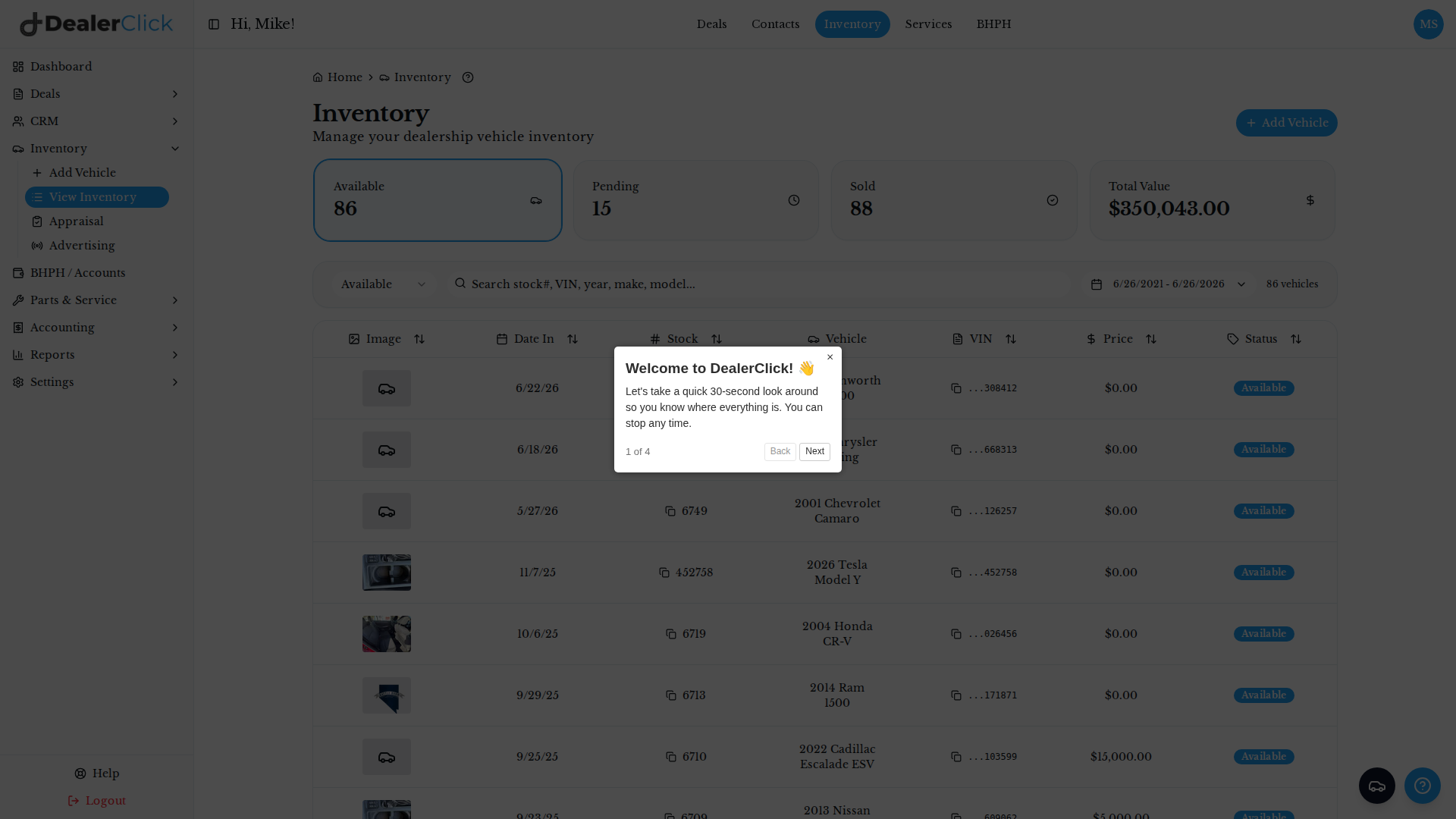Click the 2022 Cadillac Escalade ESV row text
This screenshot has height=819, width=1456.
(x=837, y=757)
